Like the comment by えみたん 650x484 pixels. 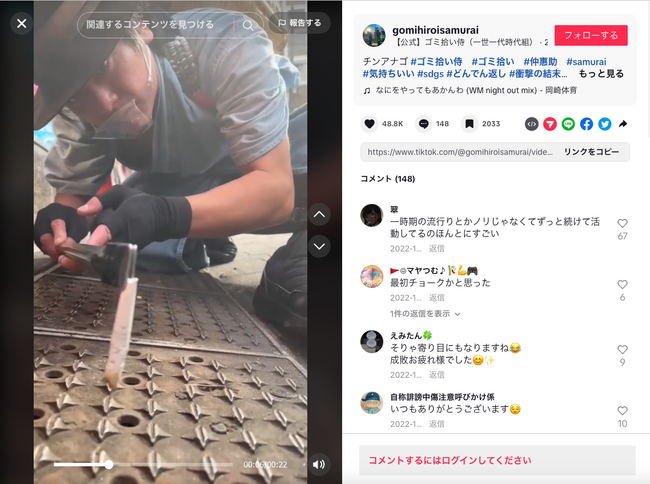pos(622,350)
